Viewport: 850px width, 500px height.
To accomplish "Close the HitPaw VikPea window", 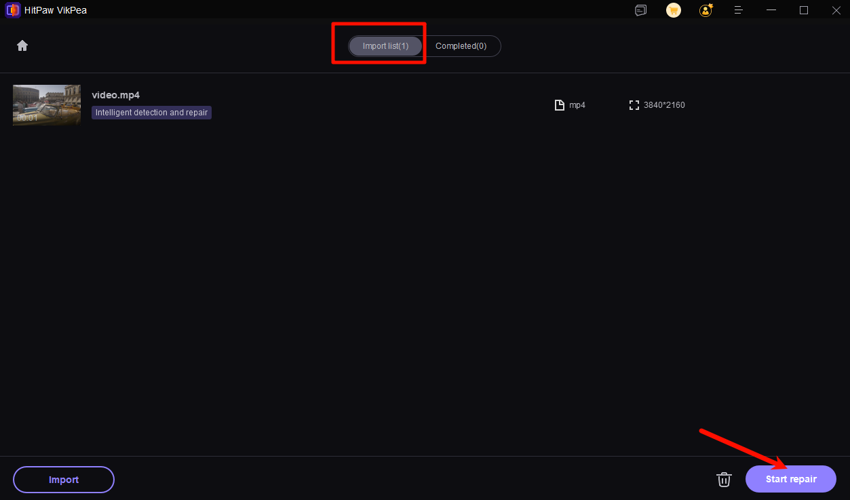I will [x=835, y=10].
